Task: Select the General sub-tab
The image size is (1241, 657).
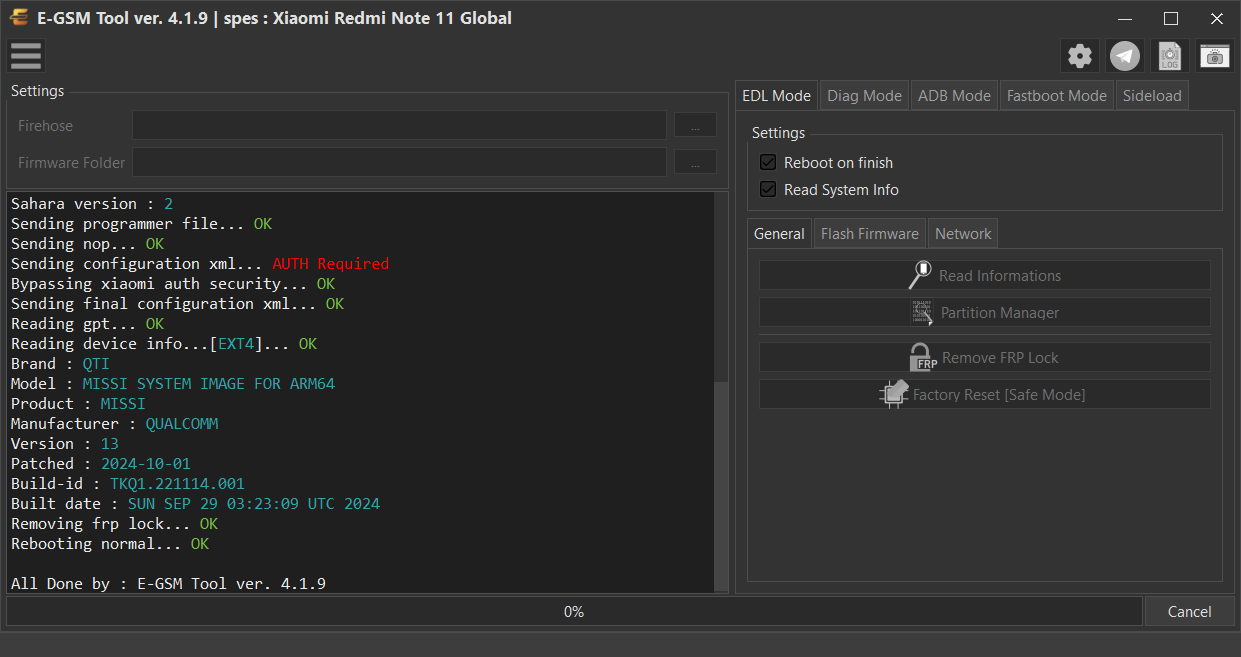Action: click(x=779, y=234)
